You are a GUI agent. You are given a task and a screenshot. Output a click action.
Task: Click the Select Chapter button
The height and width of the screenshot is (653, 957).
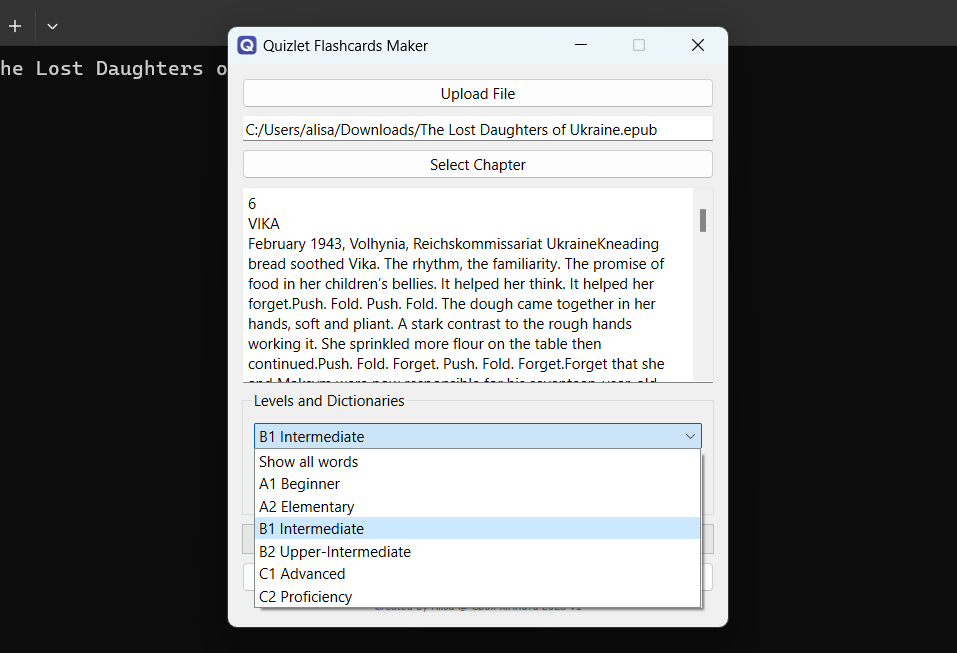[477, 165]
